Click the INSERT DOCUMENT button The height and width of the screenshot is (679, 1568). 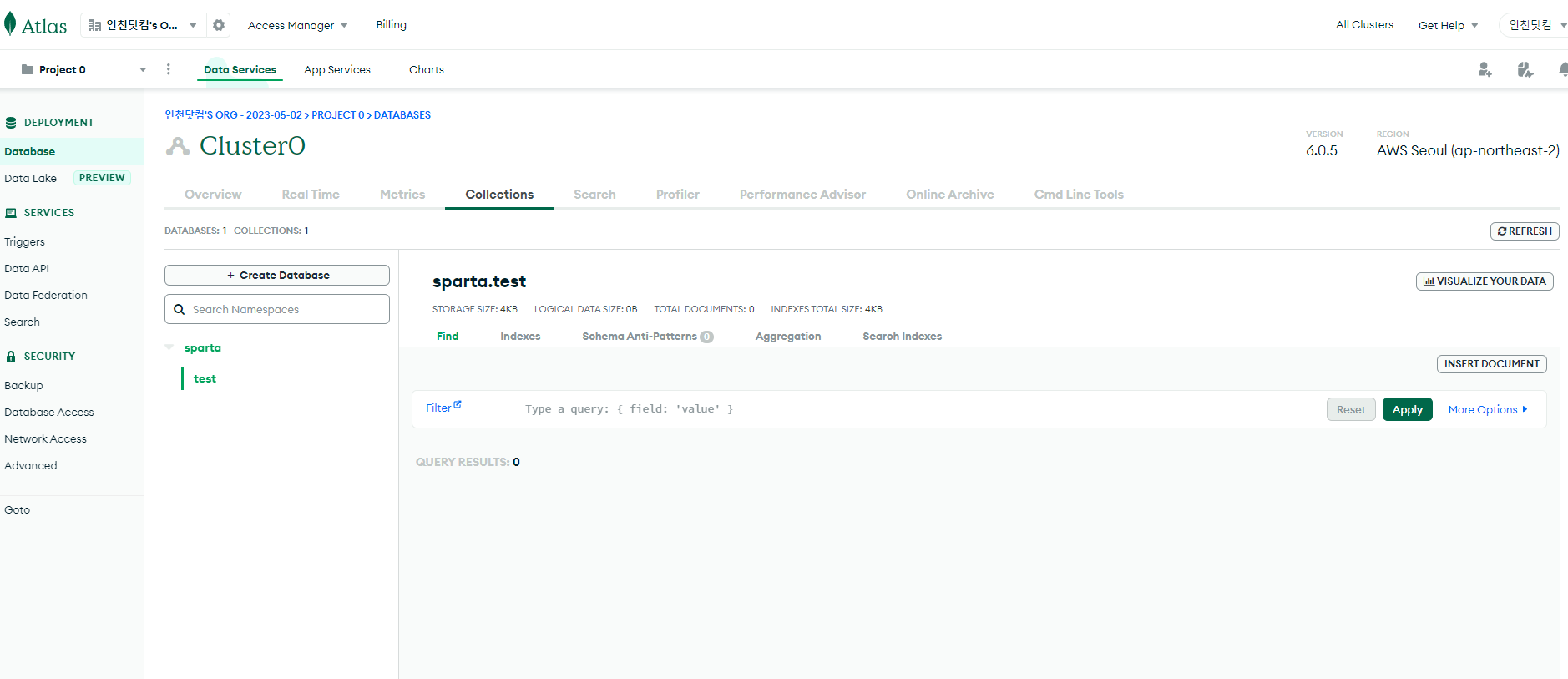(1491, 364)
